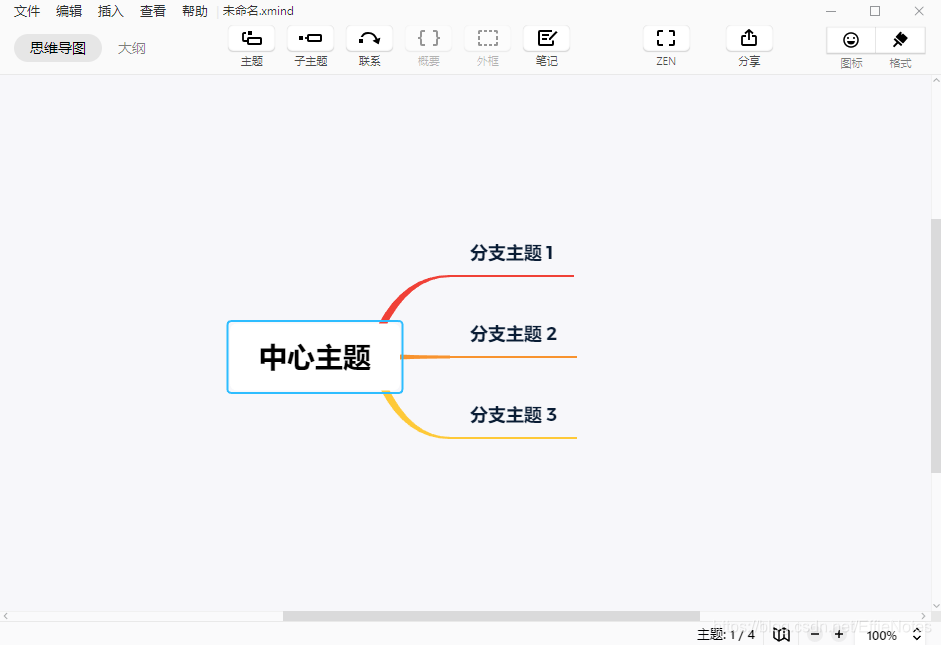Open the 插入 menu
This screenshot has width=941, height=645.
point(111,11)
